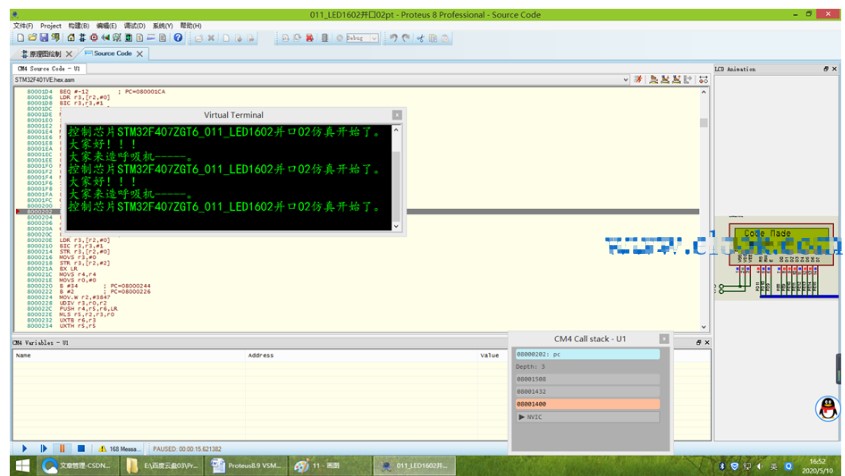This screenshot has height=476, width=845.
Task: Open the 调试(D) menu
Action: 134,25
